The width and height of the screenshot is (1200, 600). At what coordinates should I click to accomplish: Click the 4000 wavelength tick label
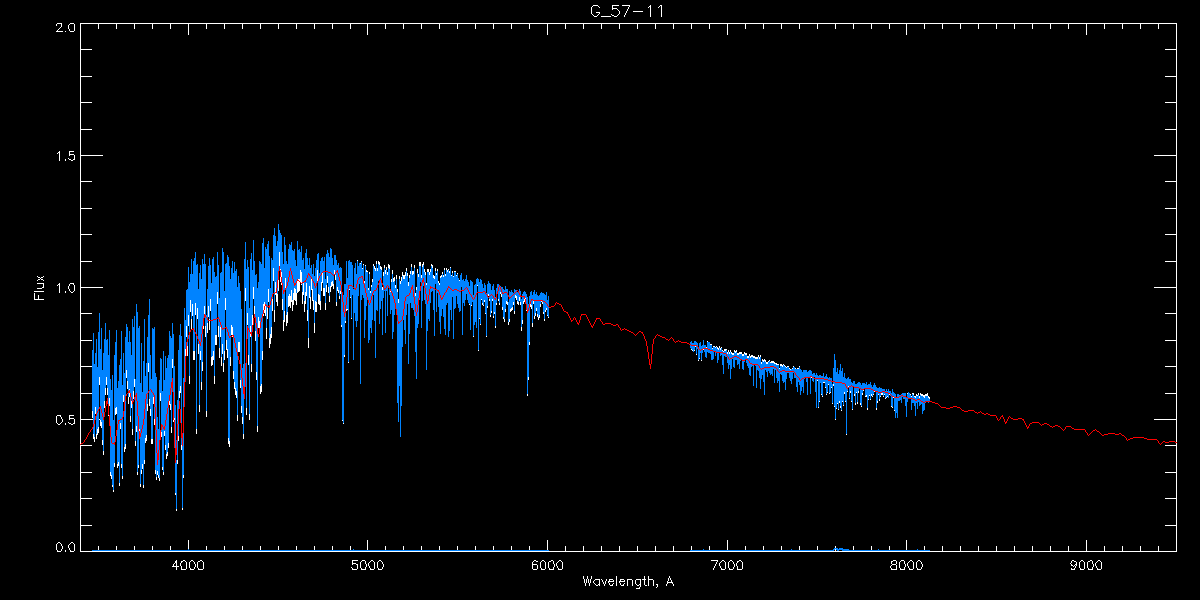[188, 565]
